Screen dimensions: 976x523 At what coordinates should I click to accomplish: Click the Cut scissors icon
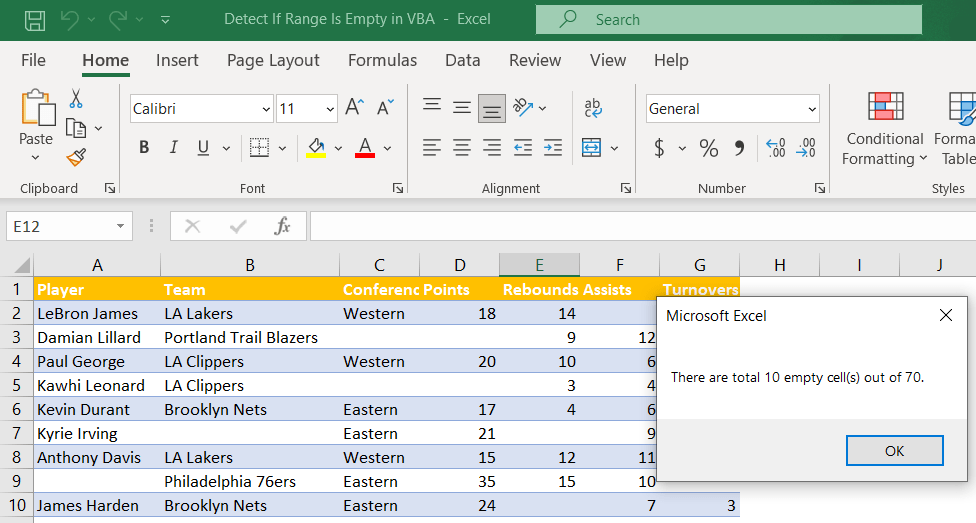tap(76, 99)
